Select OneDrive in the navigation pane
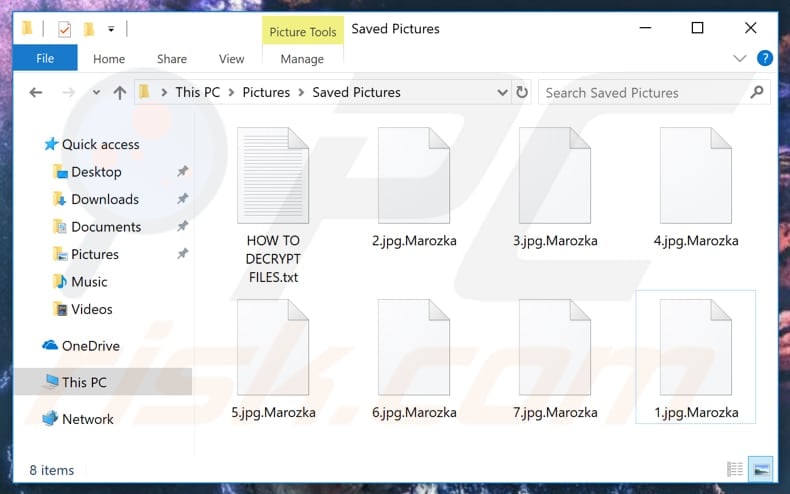This screenshot has height=494, width=790. pyautogui.click(x=90, y=346)
